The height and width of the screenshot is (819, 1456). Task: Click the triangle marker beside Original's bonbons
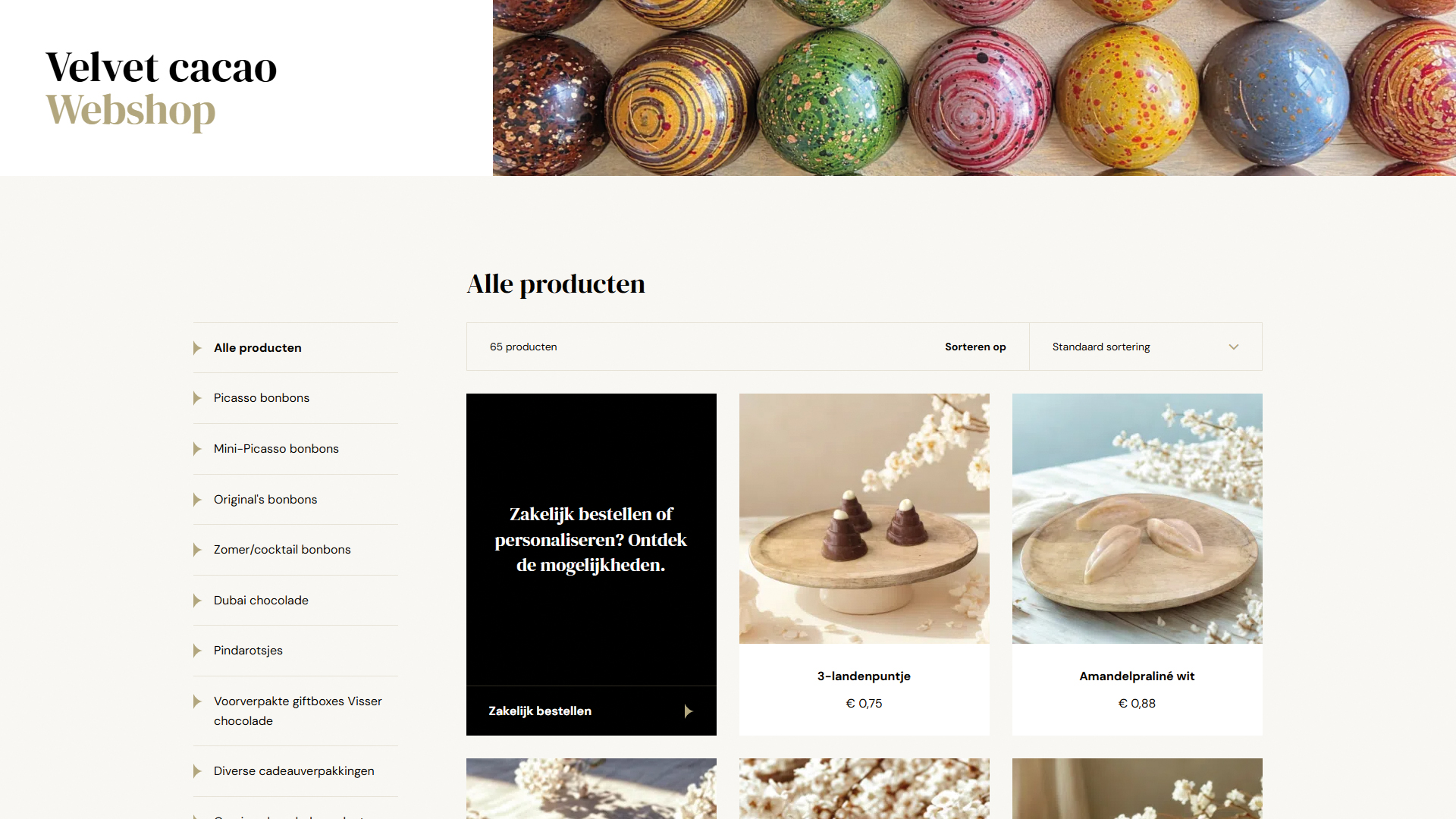[x=197, y=500]
